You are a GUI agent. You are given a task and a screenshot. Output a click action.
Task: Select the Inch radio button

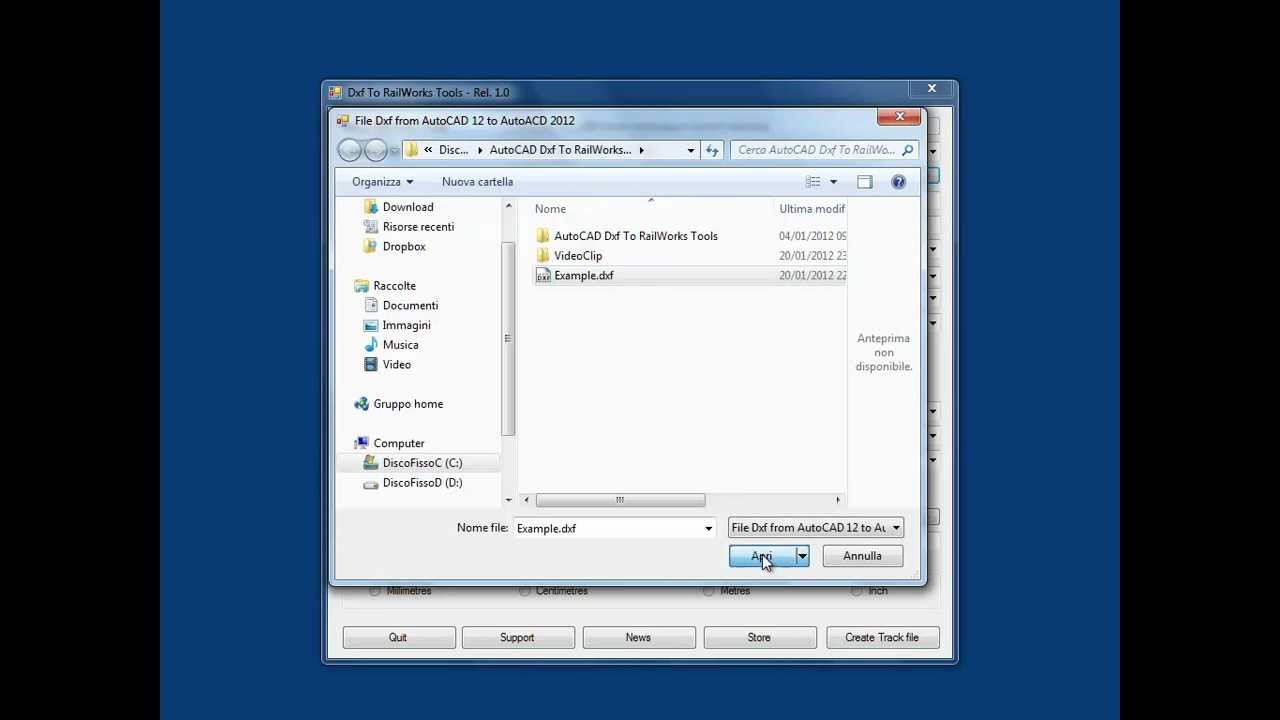point(856,591)
